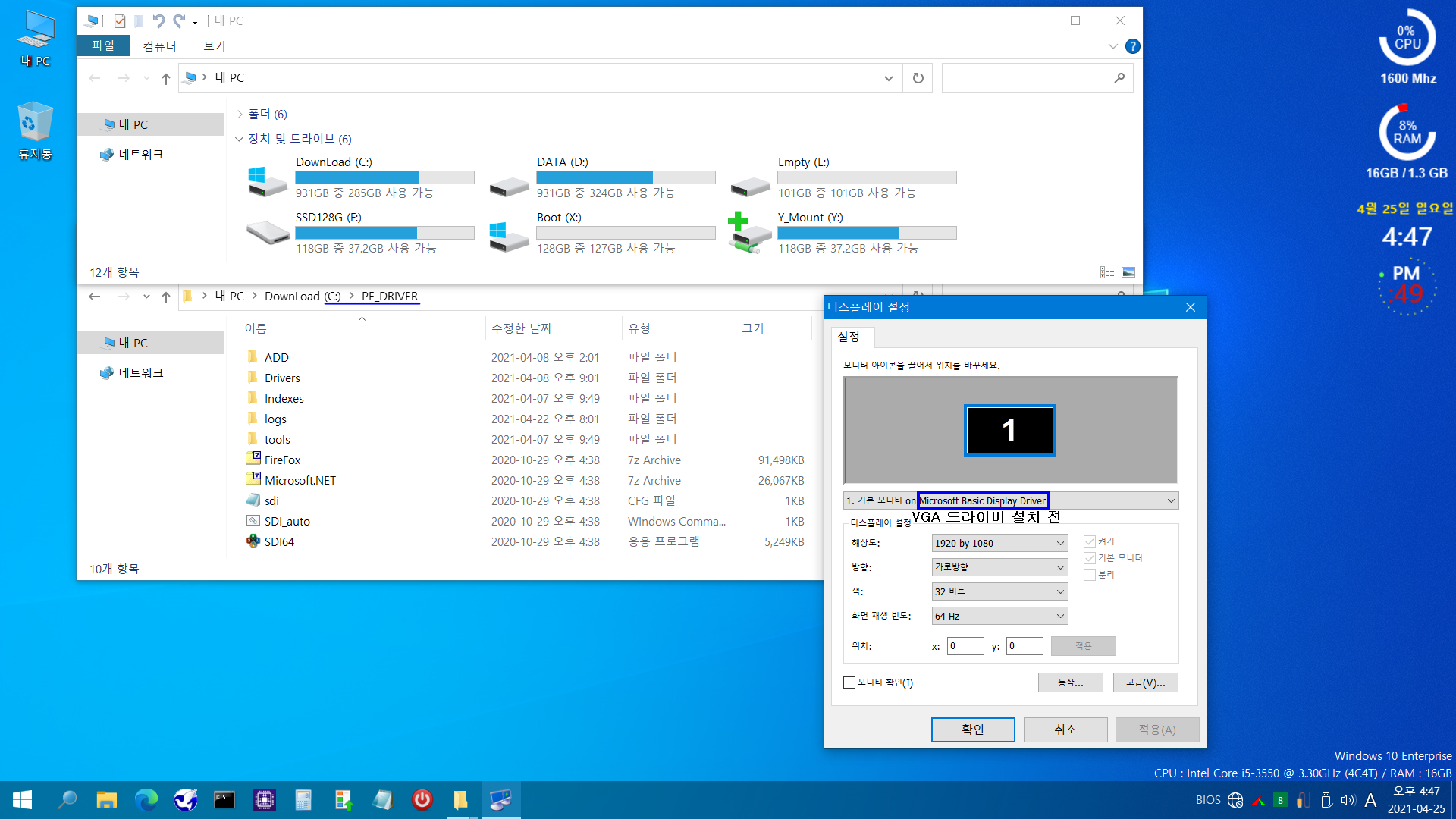
Task: Open the 보기 ribbon tab
Action: (215, 45)
